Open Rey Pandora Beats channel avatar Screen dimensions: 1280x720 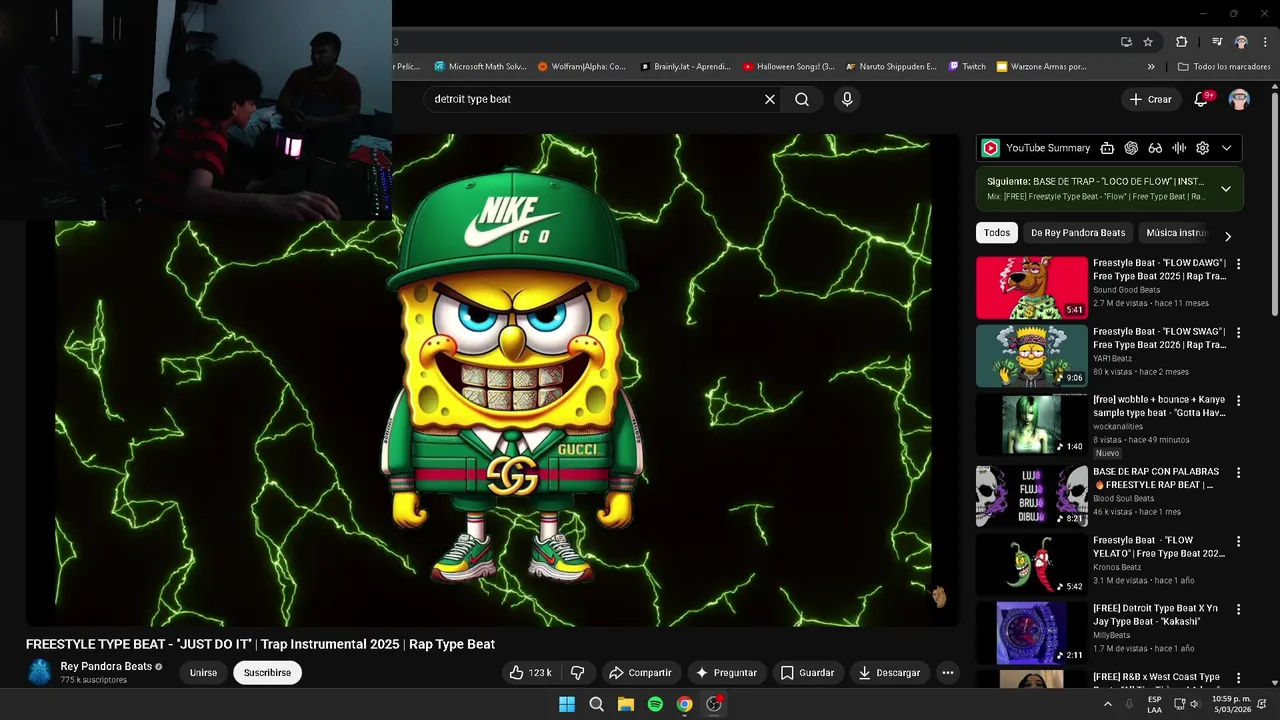39,672
